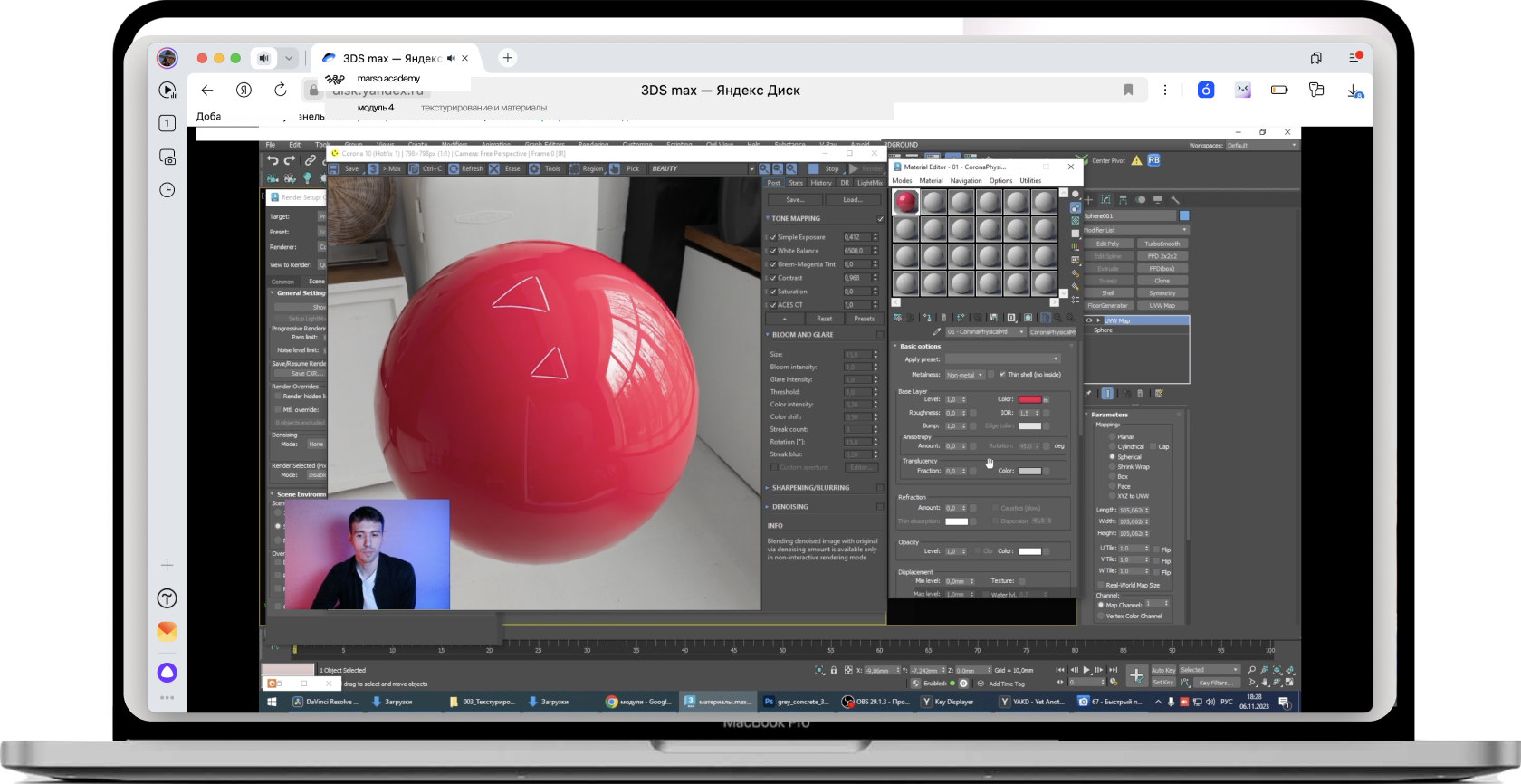Click the Reset button under tone mapping

pos(824,319)
